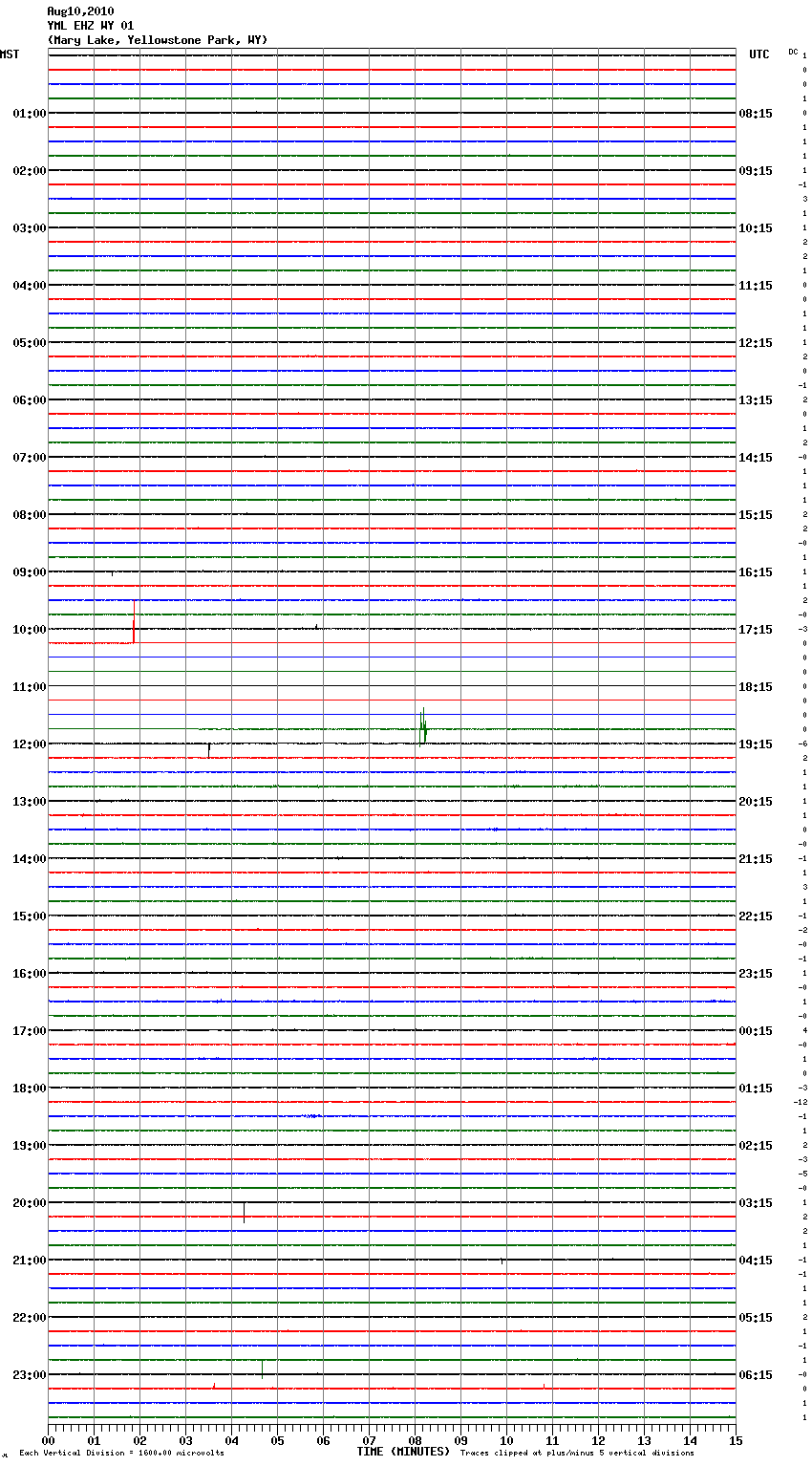Click the green spike above the 23:00 trace
812x1466 pixels.
pos(262,1369)
